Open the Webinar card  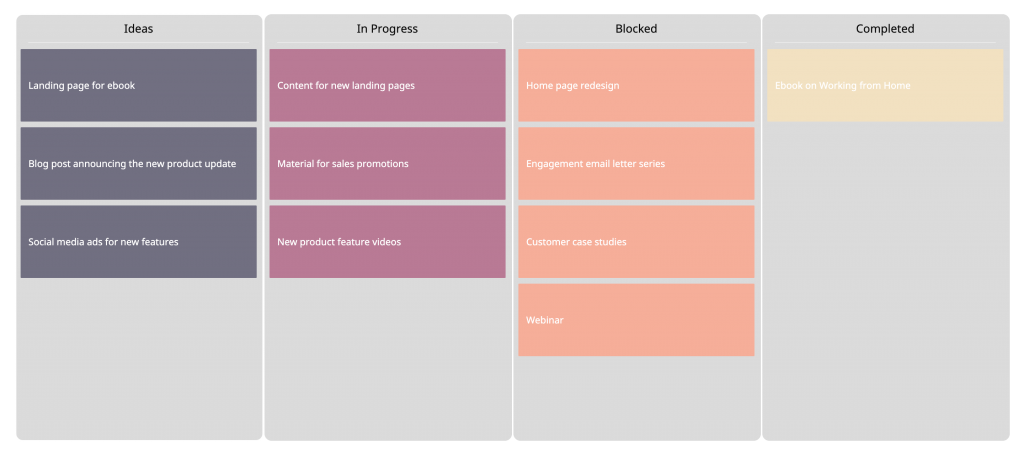(x=636, y=320)
